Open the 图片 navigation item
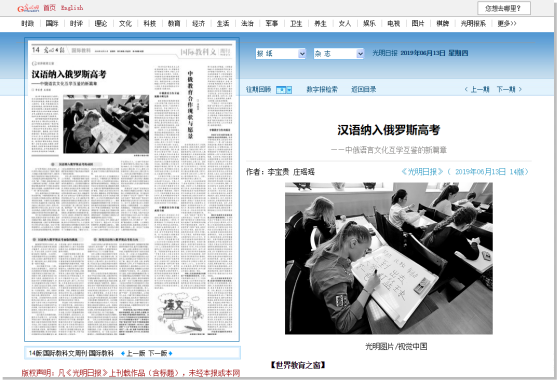 pos(418,23)
